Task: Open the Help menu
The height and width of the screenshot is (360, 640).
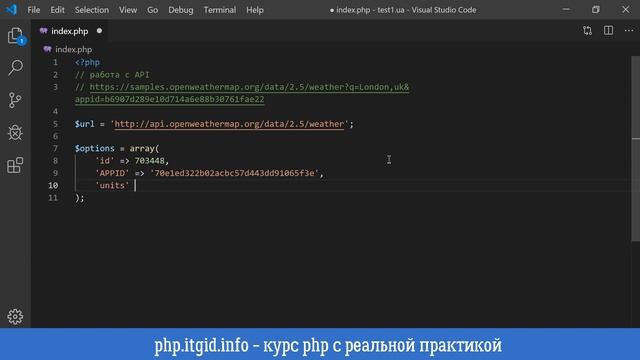Action: point(255,10)
